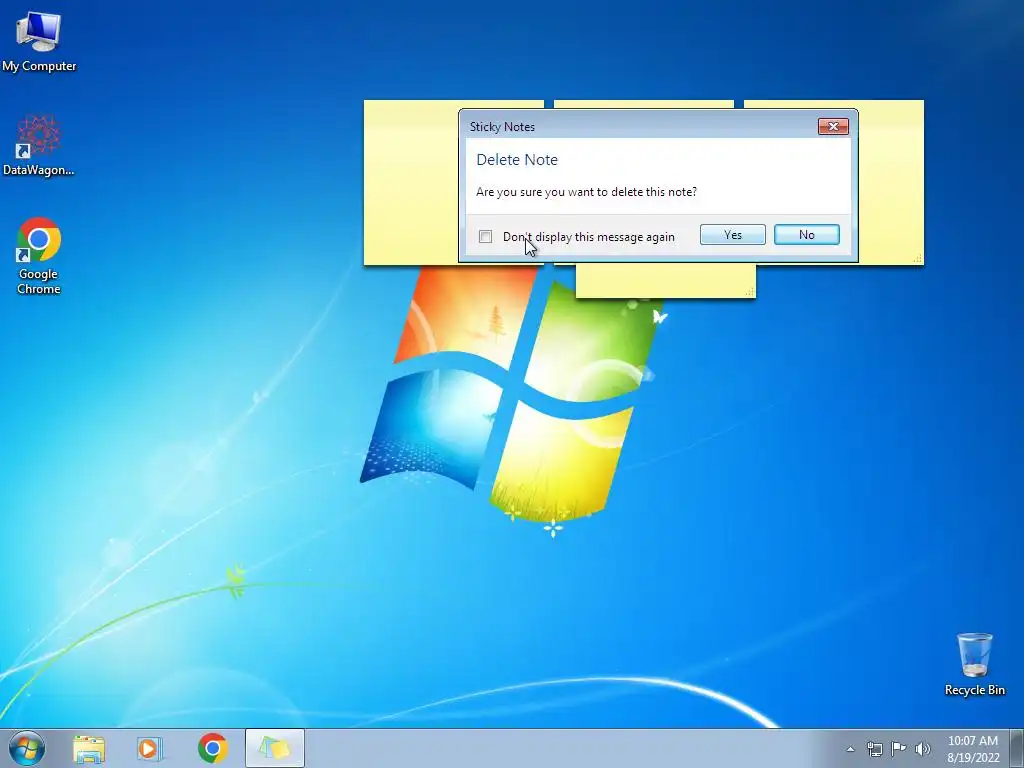
Task: Open the clock showing 10:07 AM
Action: coord(973,749)
